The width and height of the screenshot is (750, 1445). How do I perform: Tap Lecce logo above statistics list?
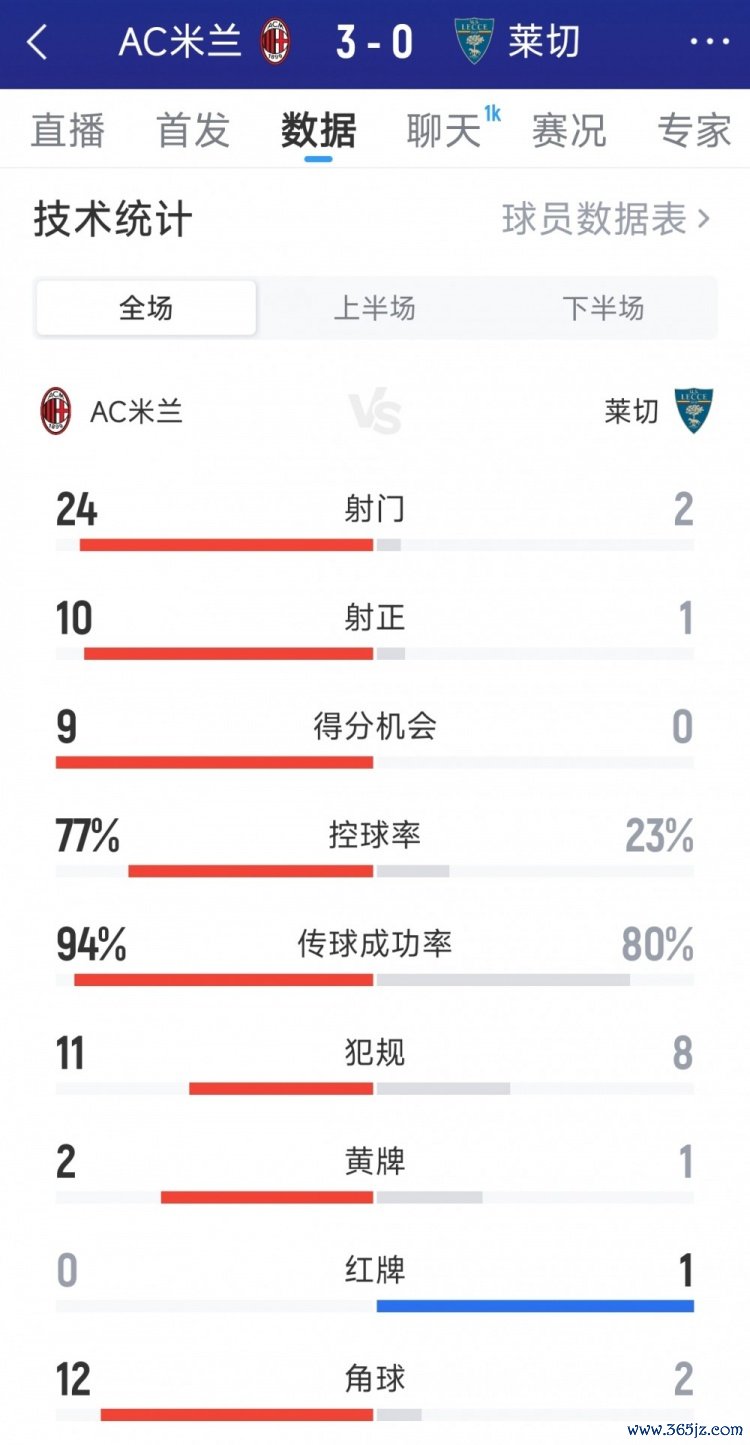pyautogui.click(x=693, y=410)
